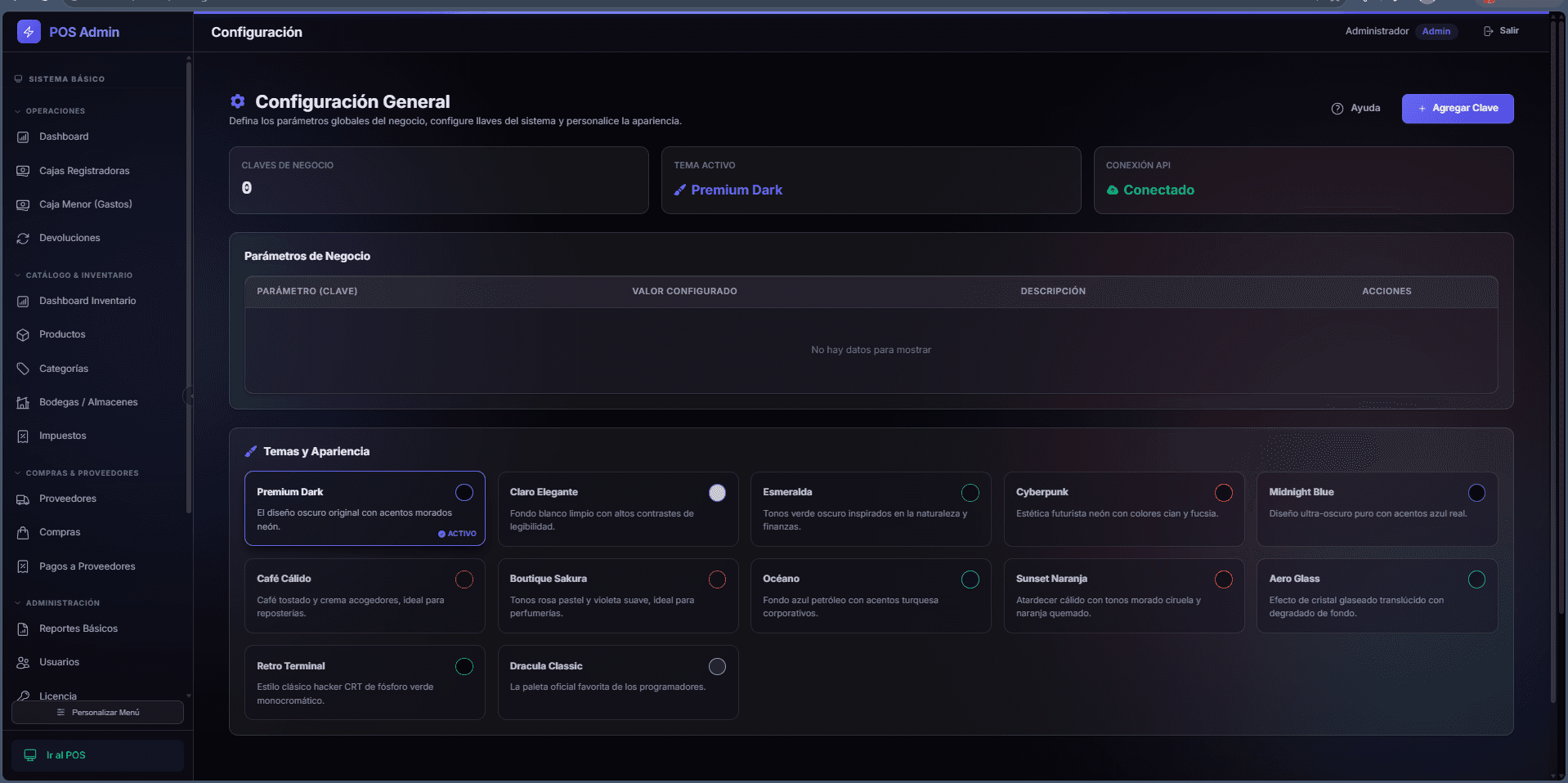1568x783 pixels.
Task: Collapse the Administración sidebar section
Action: click(57, 603)
